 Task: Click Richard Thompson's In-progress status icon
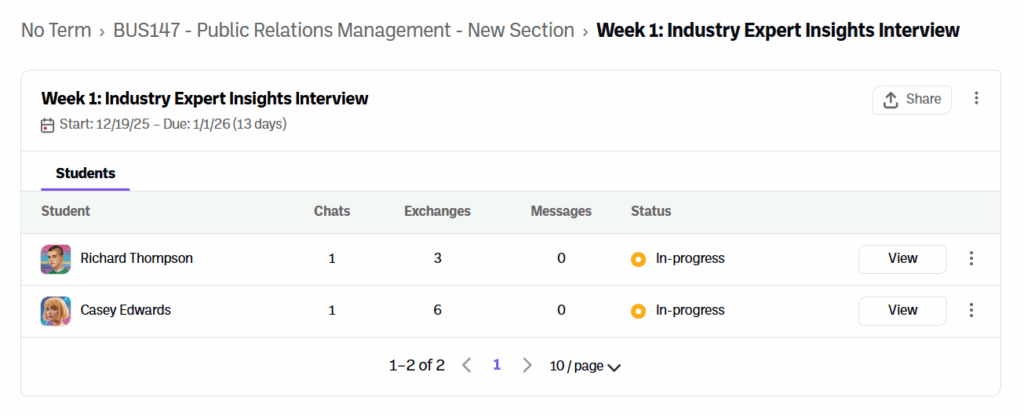[638, 259]
